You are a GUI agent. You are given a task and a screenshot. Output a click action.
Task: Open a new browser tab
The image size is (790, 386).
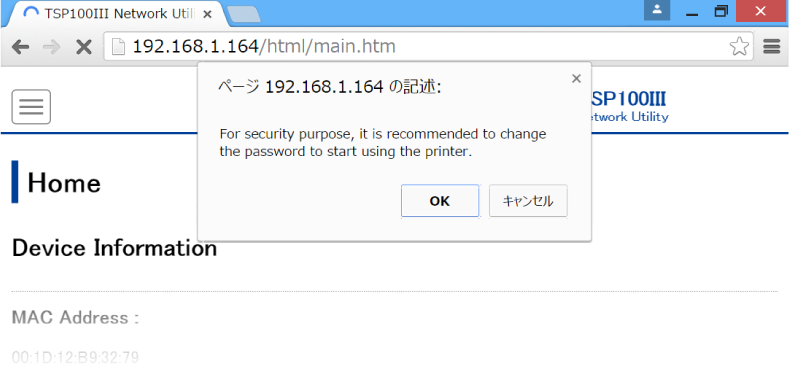click(244, 15)
